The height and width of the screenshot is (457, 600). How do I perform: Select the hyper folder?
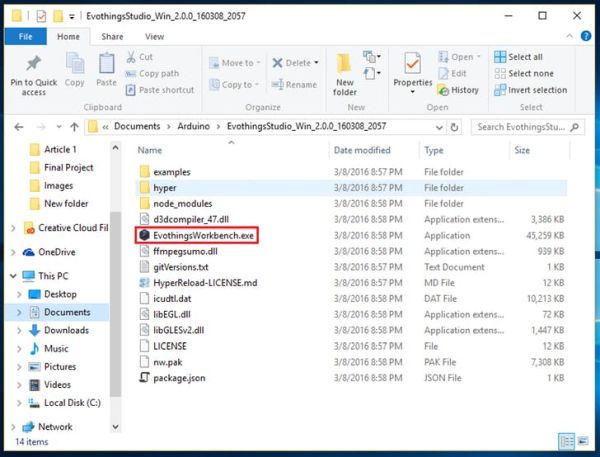click(x=351, y=188)
